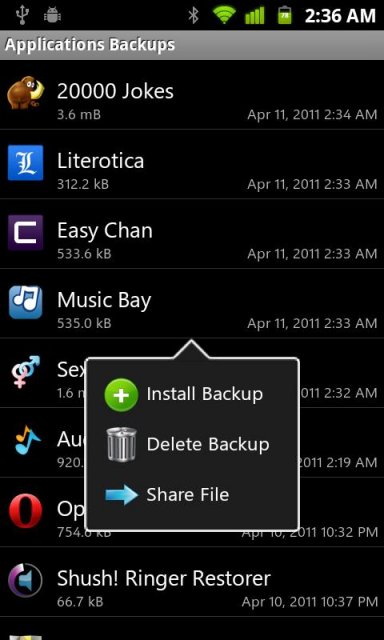
Task: Choose Install Backup from popup menu
Action: tap(192, 395)
